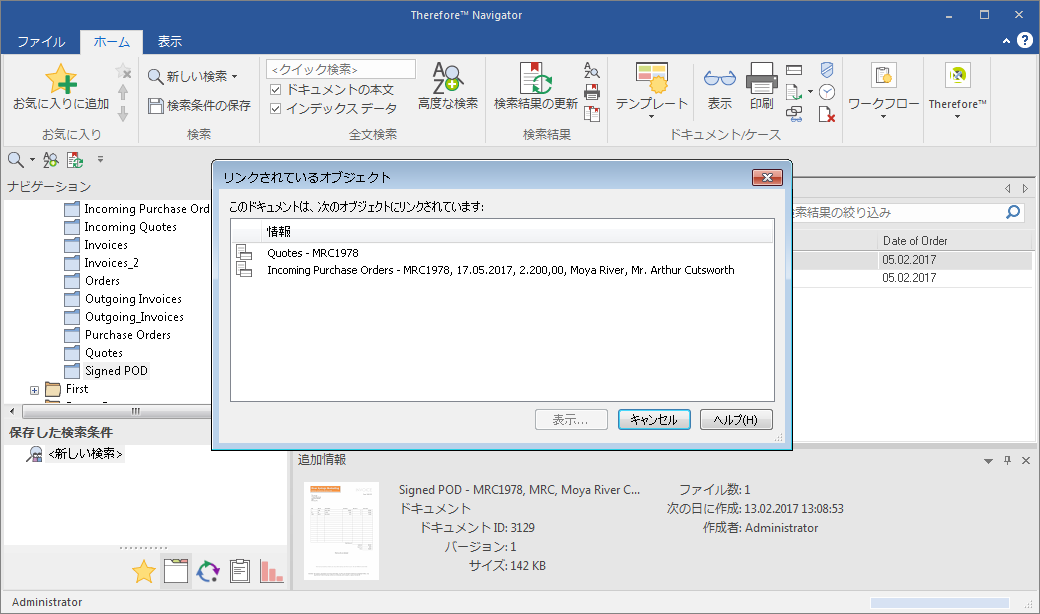Open dropdown arrow next to document export icon

[x=811, y=92]
